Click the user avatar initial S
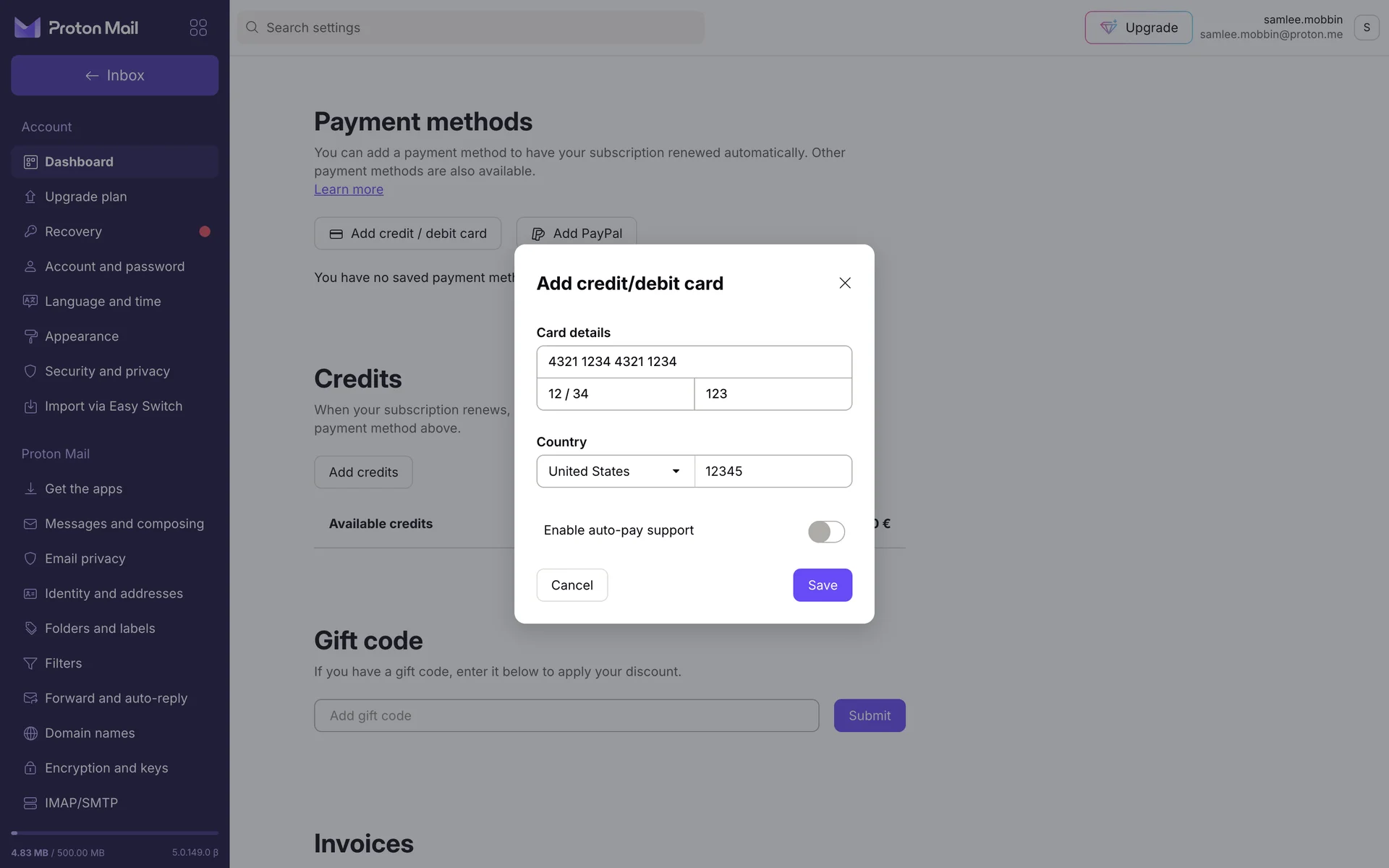Viewport: 1389px width, 868px height. 1366,27
